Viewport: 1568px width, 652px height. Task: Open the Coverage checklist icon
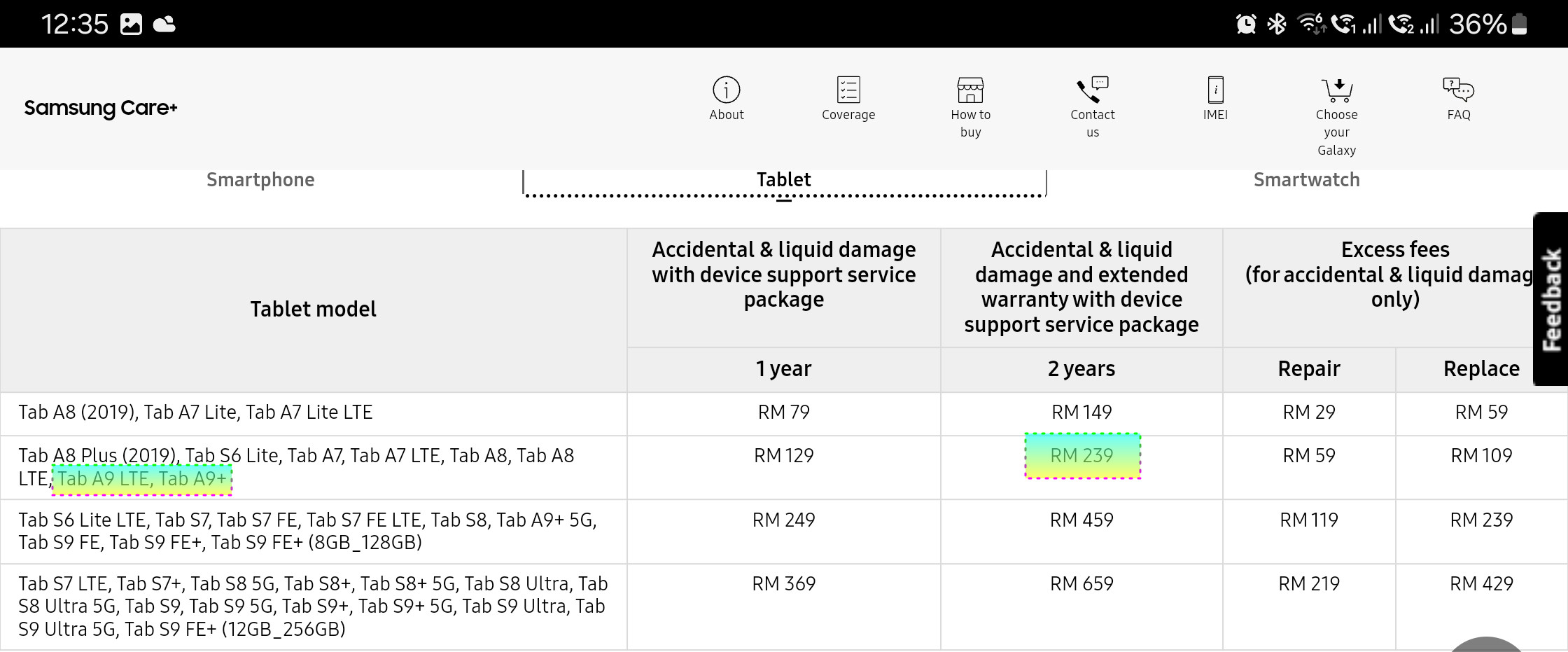(848, 90)
